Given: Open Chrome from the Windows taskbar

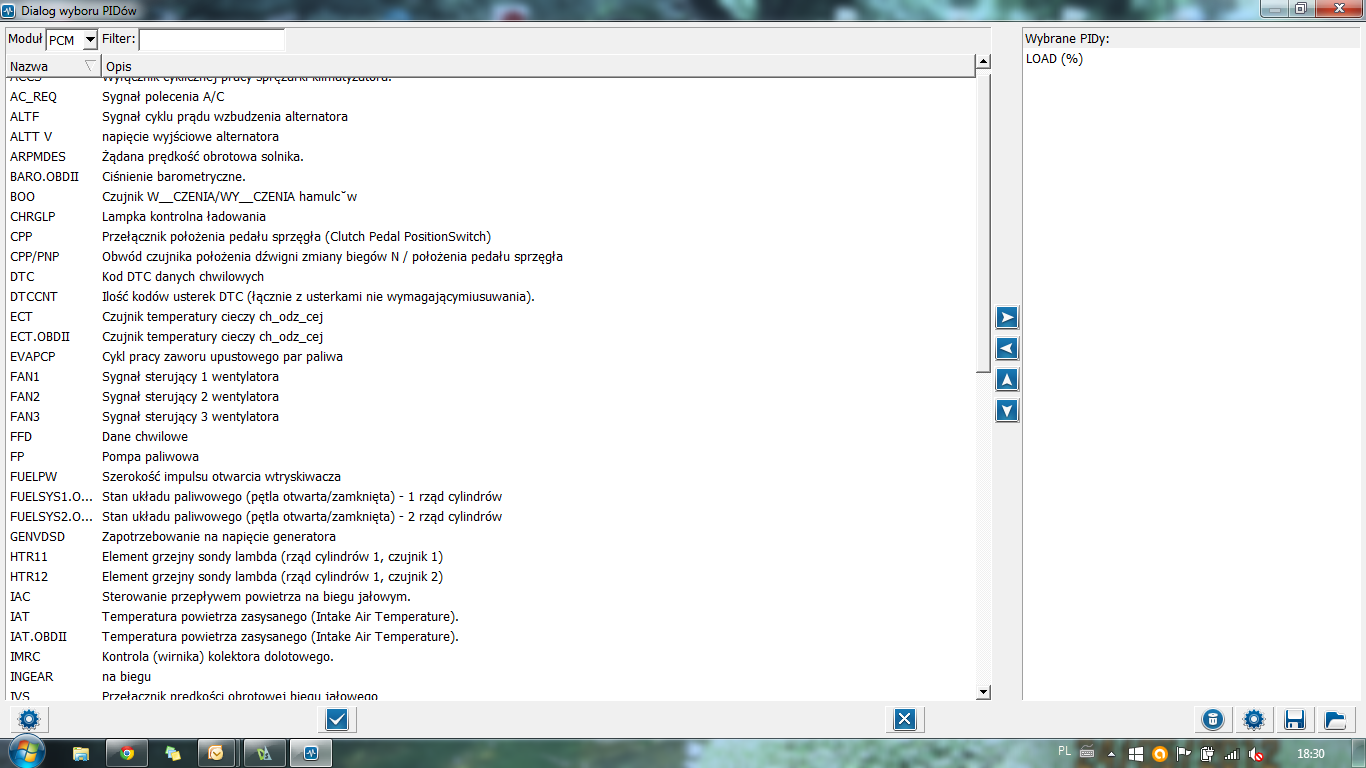Looking at the screenshot, I should pos(127,753).
